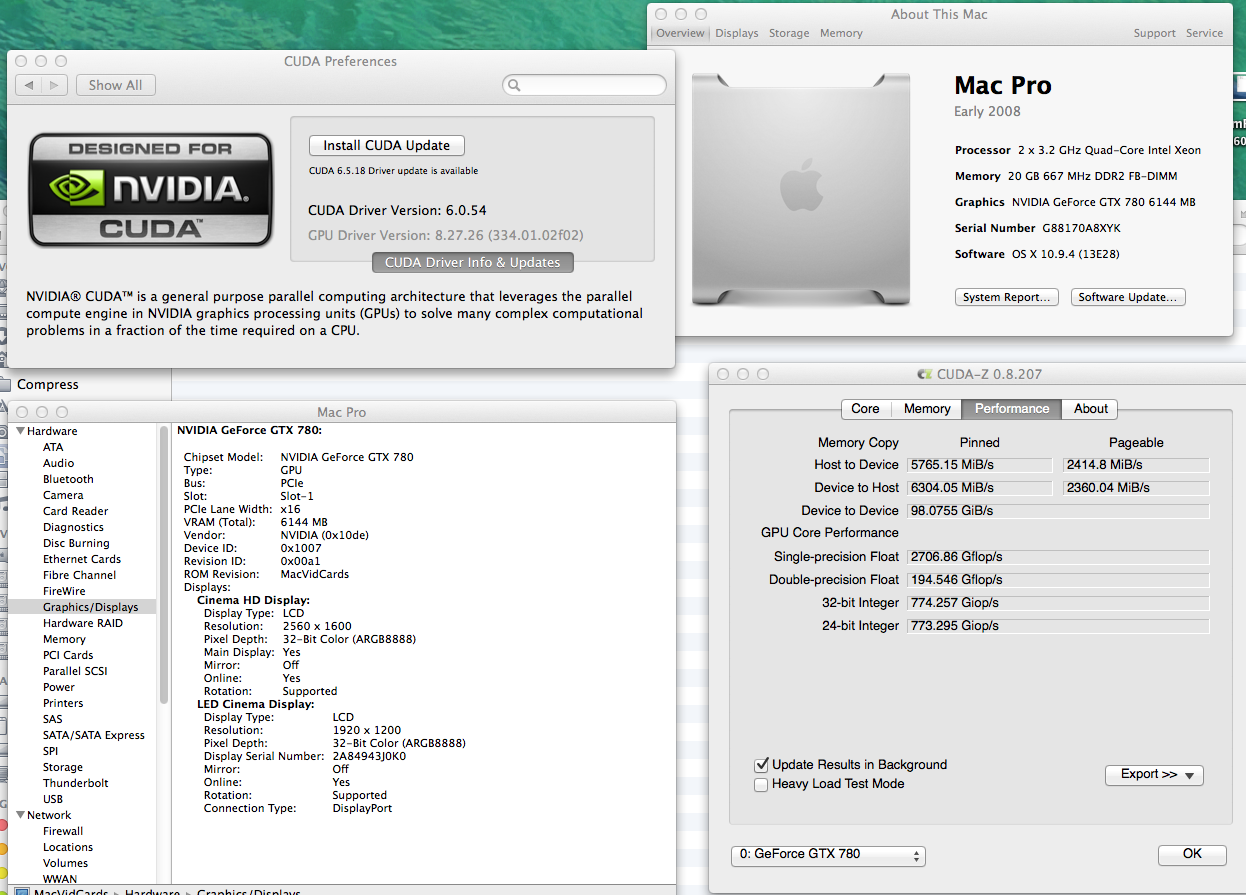Select Parallel SCSI in the sidebar
The height and width of the screenshot is (895, 1246).
coord(75,672)
